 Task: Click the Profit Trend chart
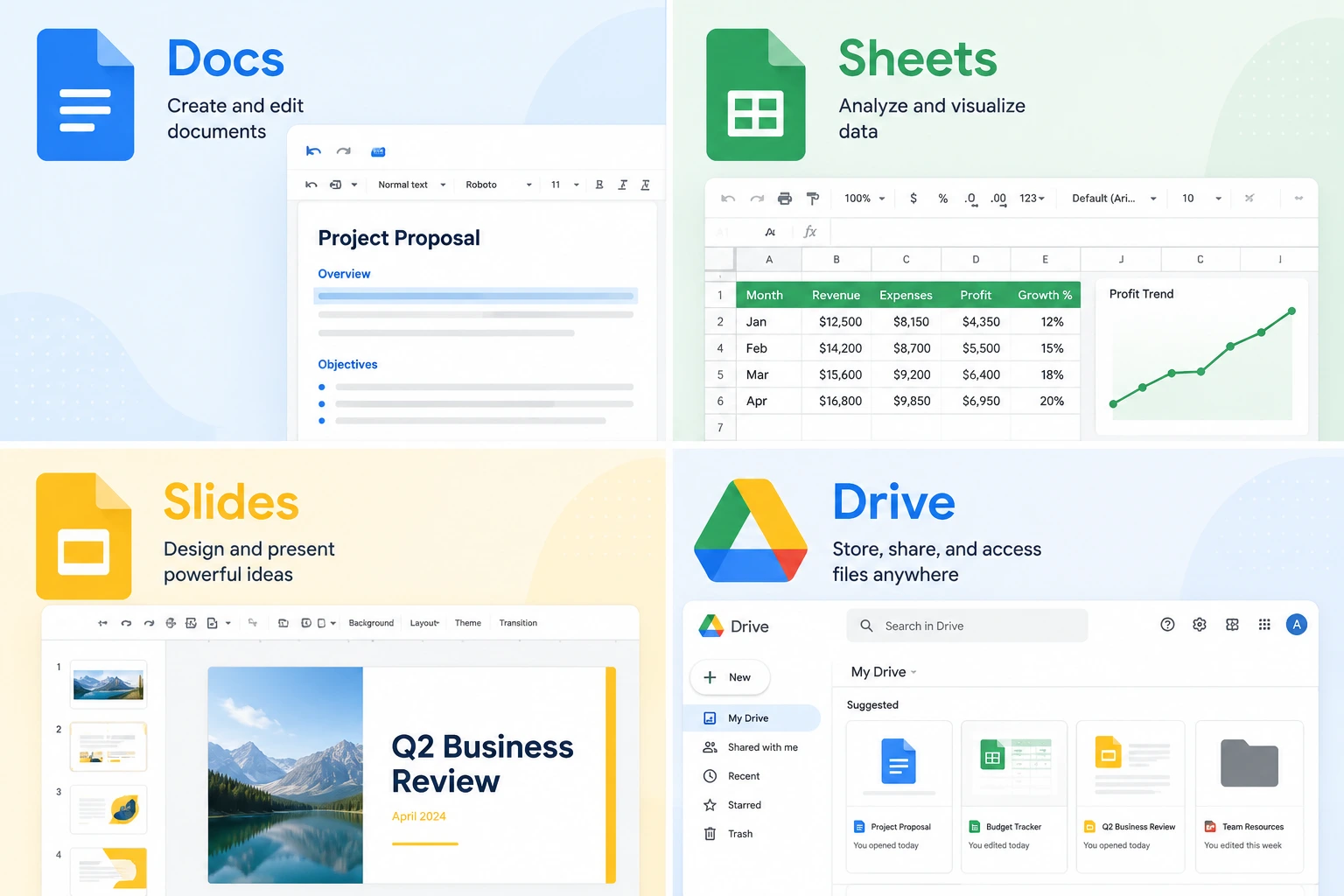(1201, 357)
